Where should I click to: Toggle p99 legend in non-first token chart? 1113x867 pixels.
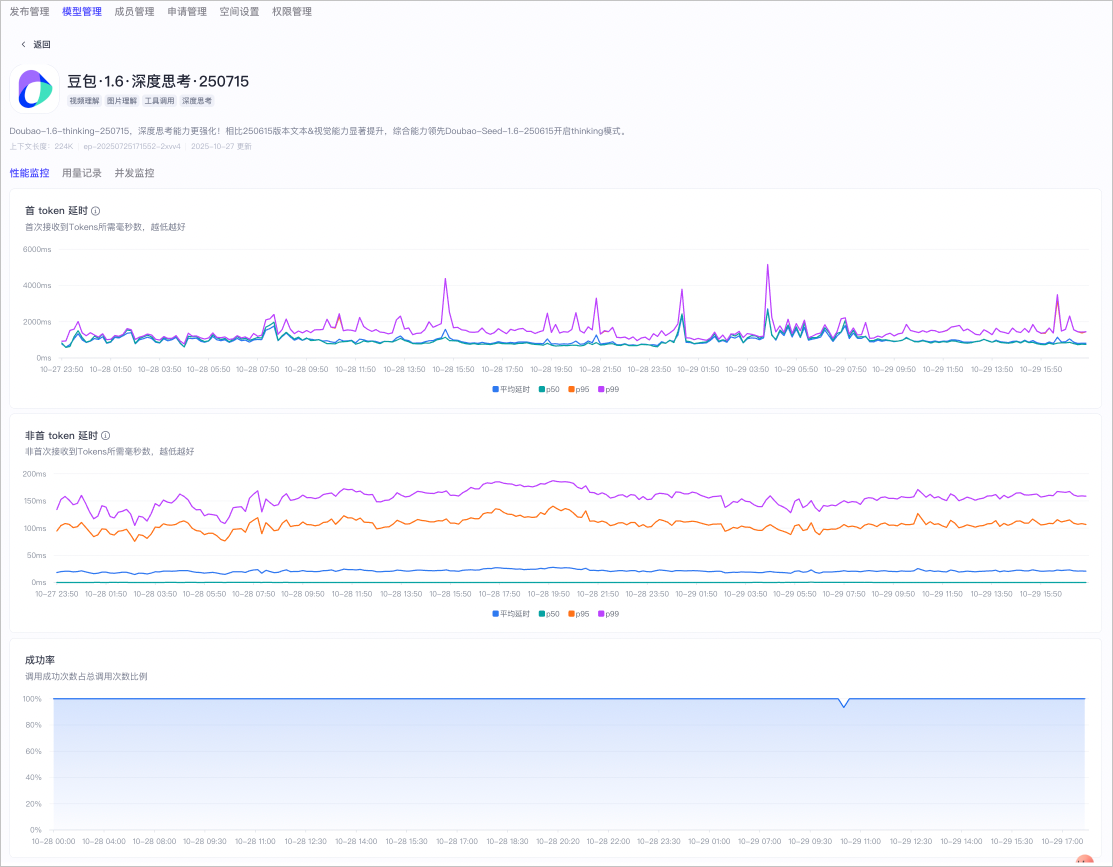608,614
